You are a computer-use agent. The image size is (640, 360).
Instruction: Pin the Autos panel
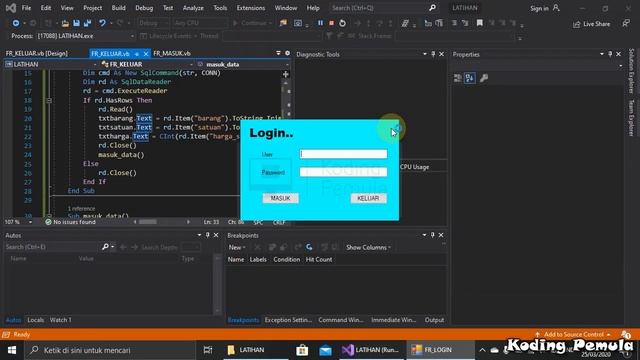pos(207,235)
